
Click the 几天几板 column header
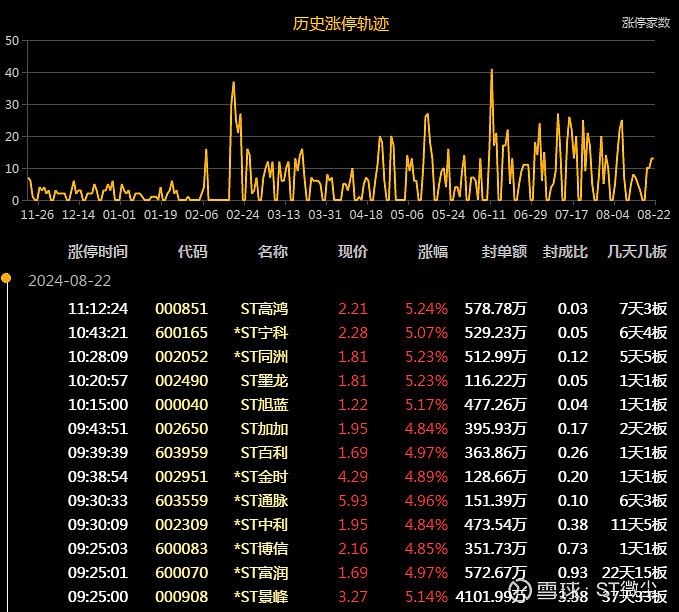(x=637, y=251)
